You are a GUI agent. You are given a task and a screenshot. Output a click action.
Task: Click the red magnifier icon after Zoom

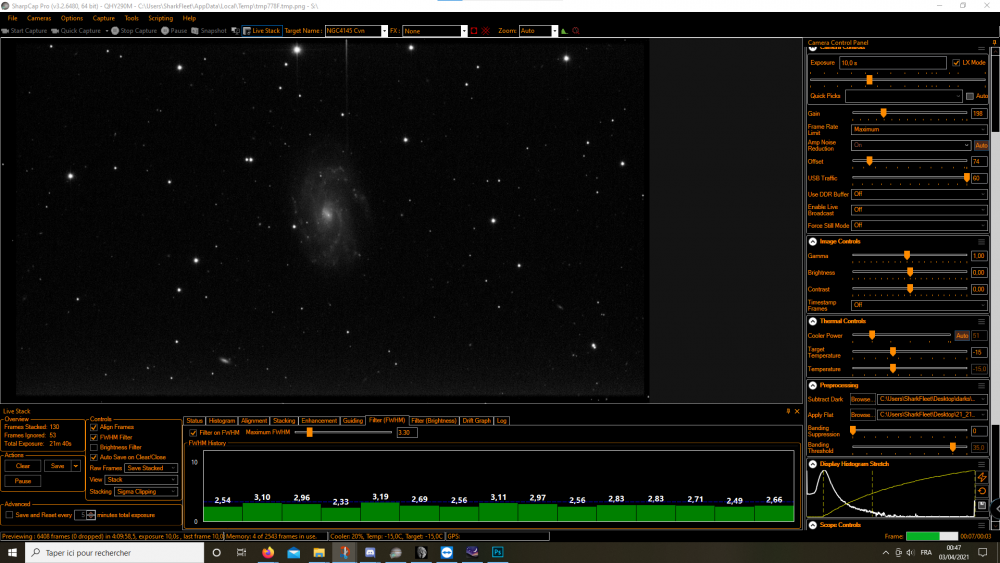(576, 31)
